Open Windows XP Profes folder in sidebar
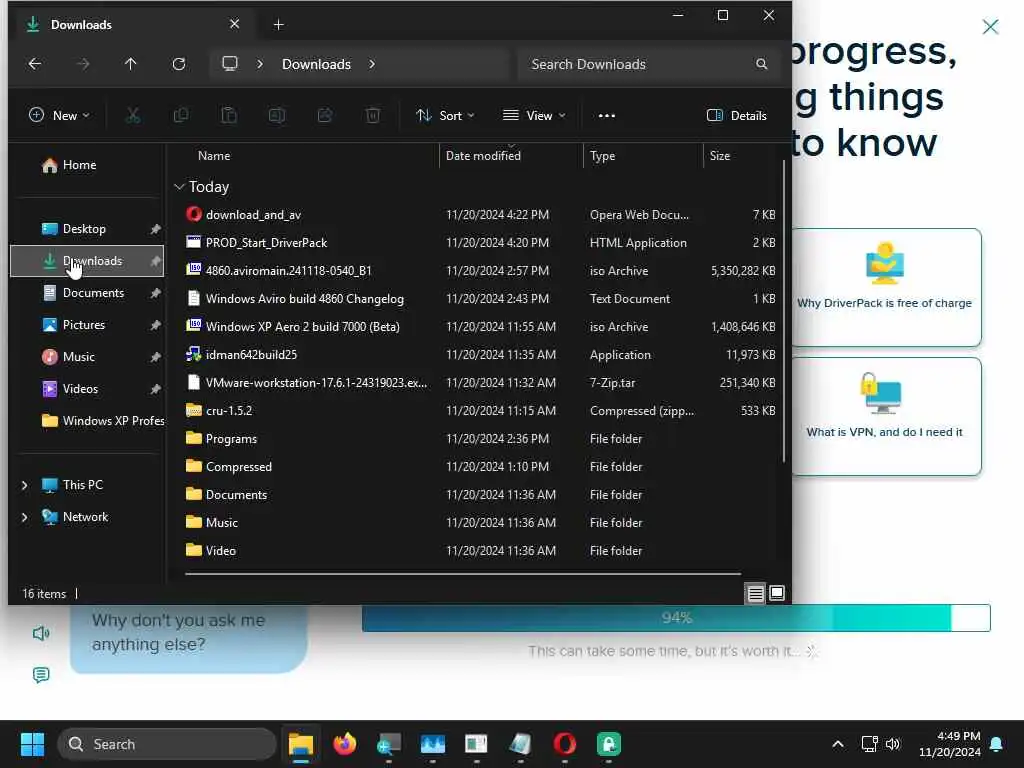Image resolution: width=1024 pixels, height=768 pixels. [x=87, y=421]
